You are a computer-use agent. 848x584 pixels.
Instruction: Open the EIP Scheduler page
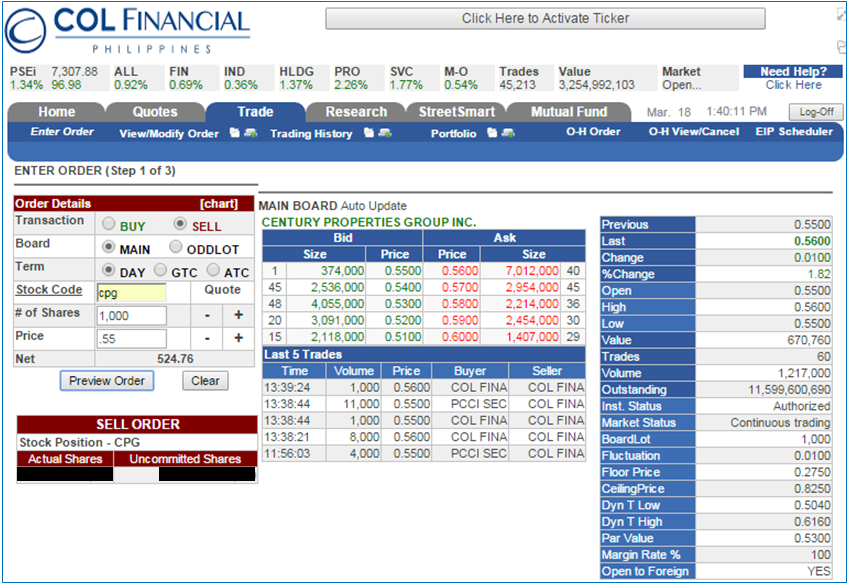[794, 131]
